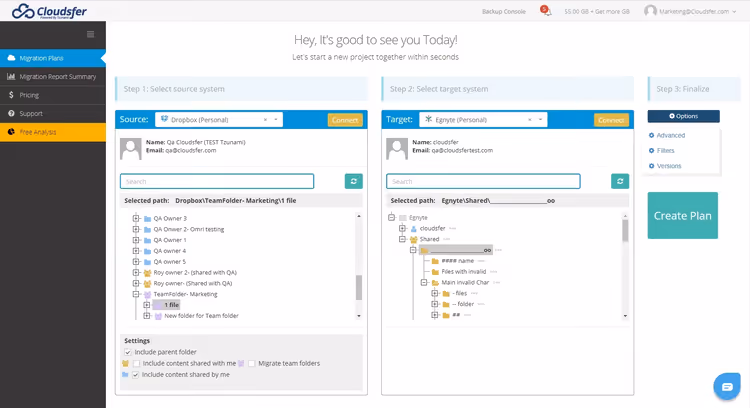Click the Create Plan button

683,216
